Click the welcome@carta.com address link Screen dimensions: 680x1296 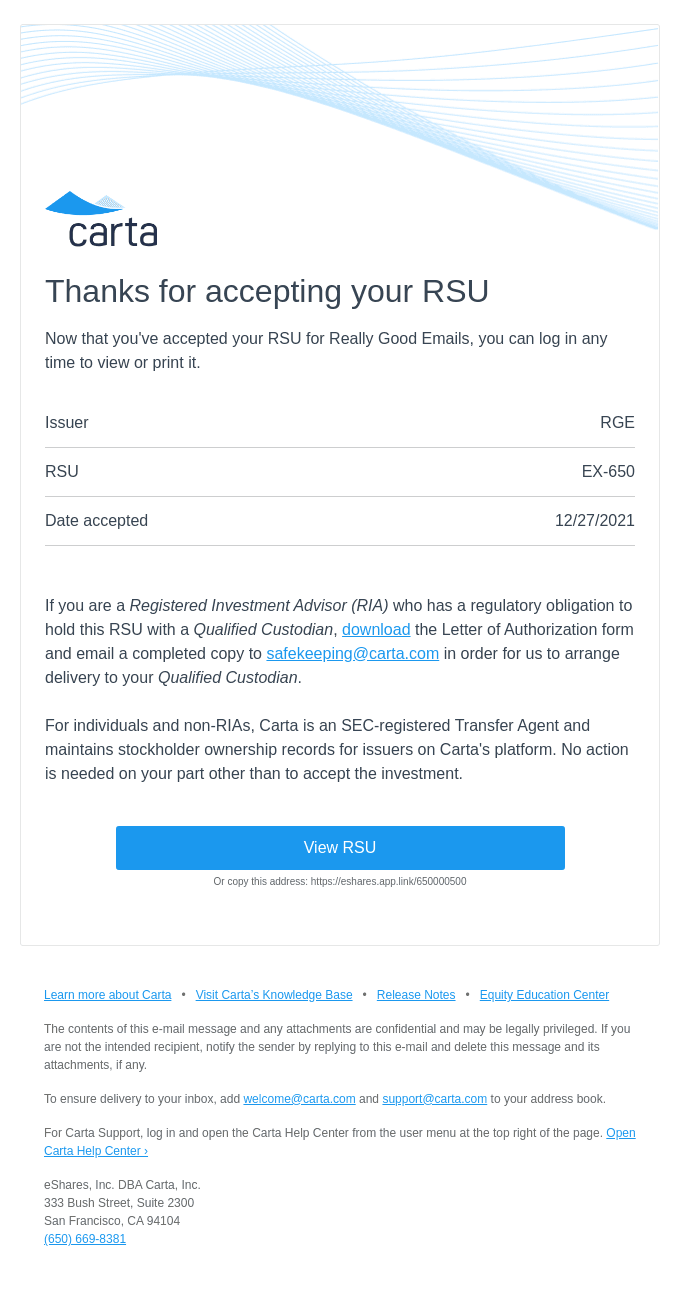[299, 1099]
